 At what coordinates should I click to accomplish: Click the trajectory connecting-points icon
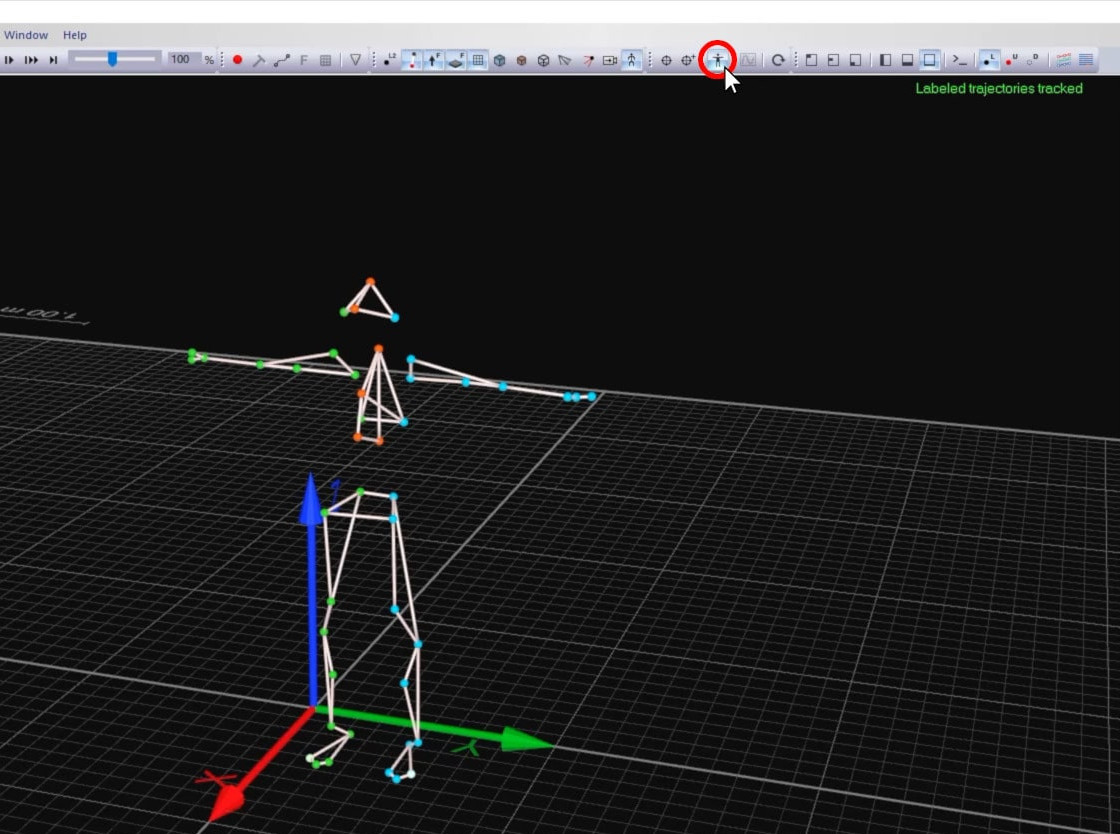[281, 60]
